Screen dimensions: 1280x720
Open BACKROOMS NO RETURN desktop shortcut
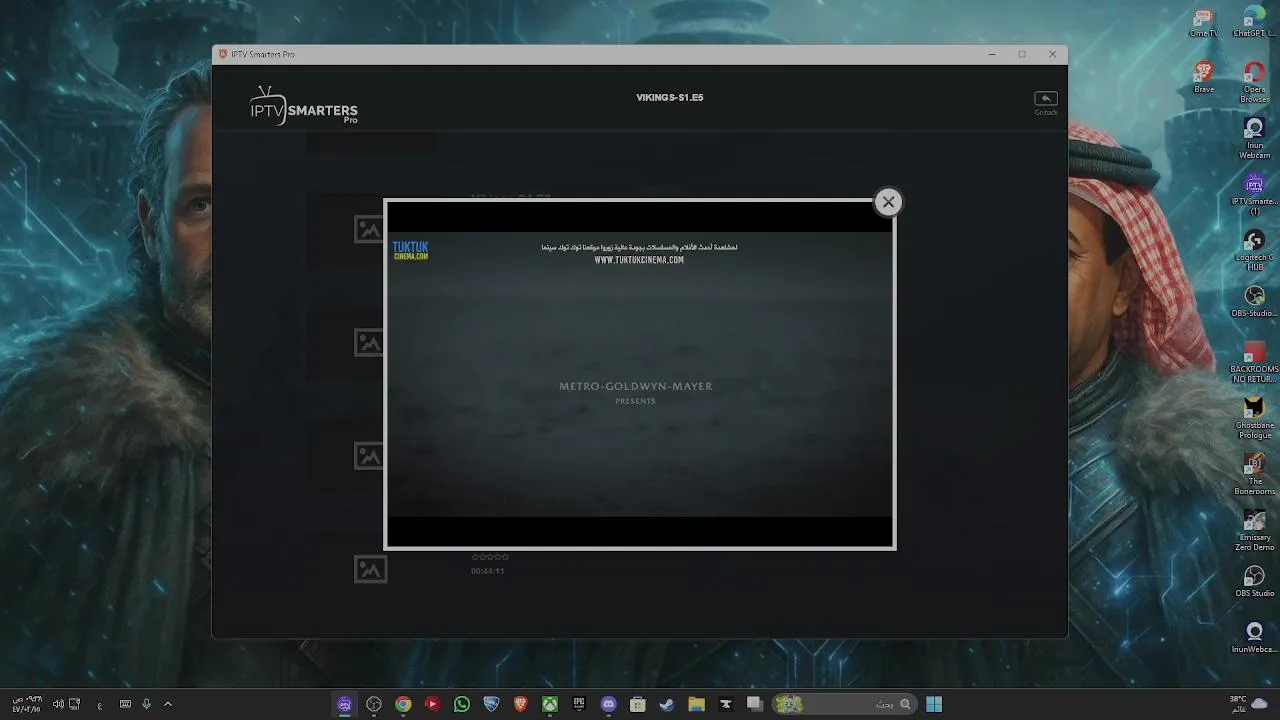point(1254,364)
